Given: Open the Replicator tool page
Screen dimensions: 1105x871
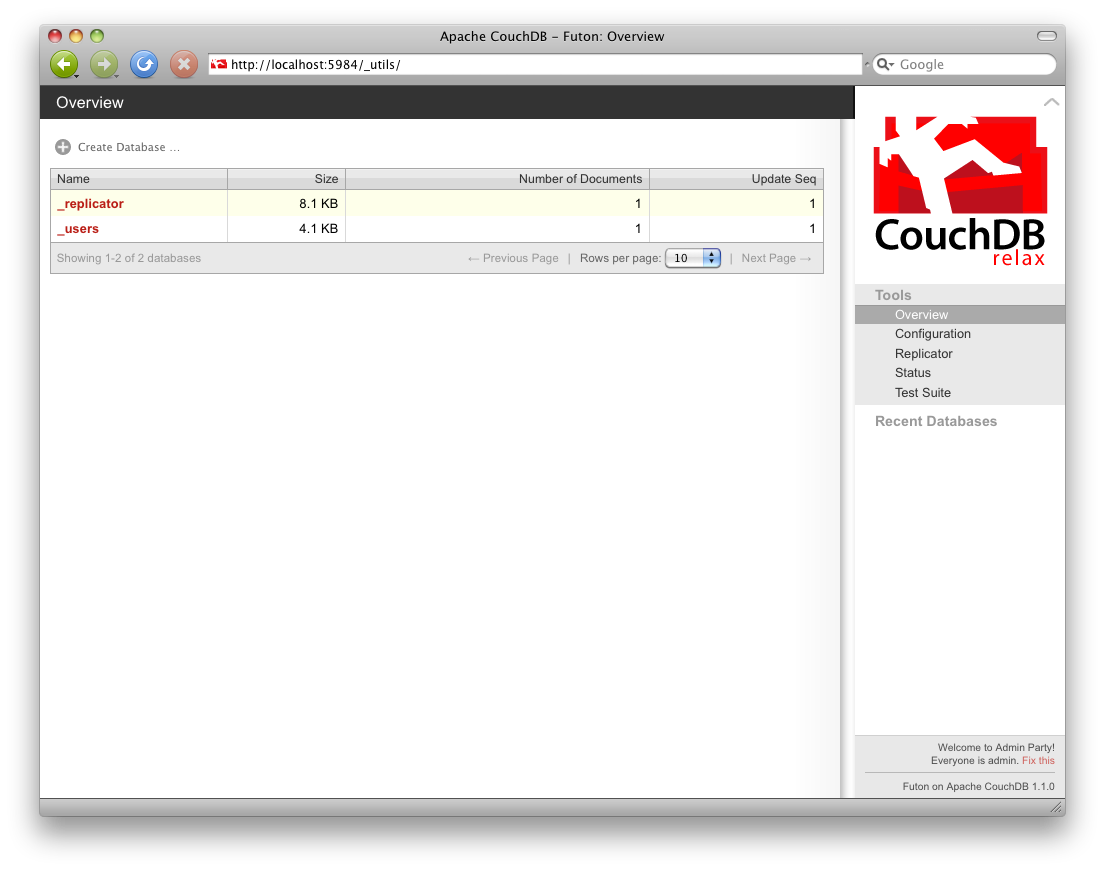Looking at the screenshot, I should (x=923, y=354).
